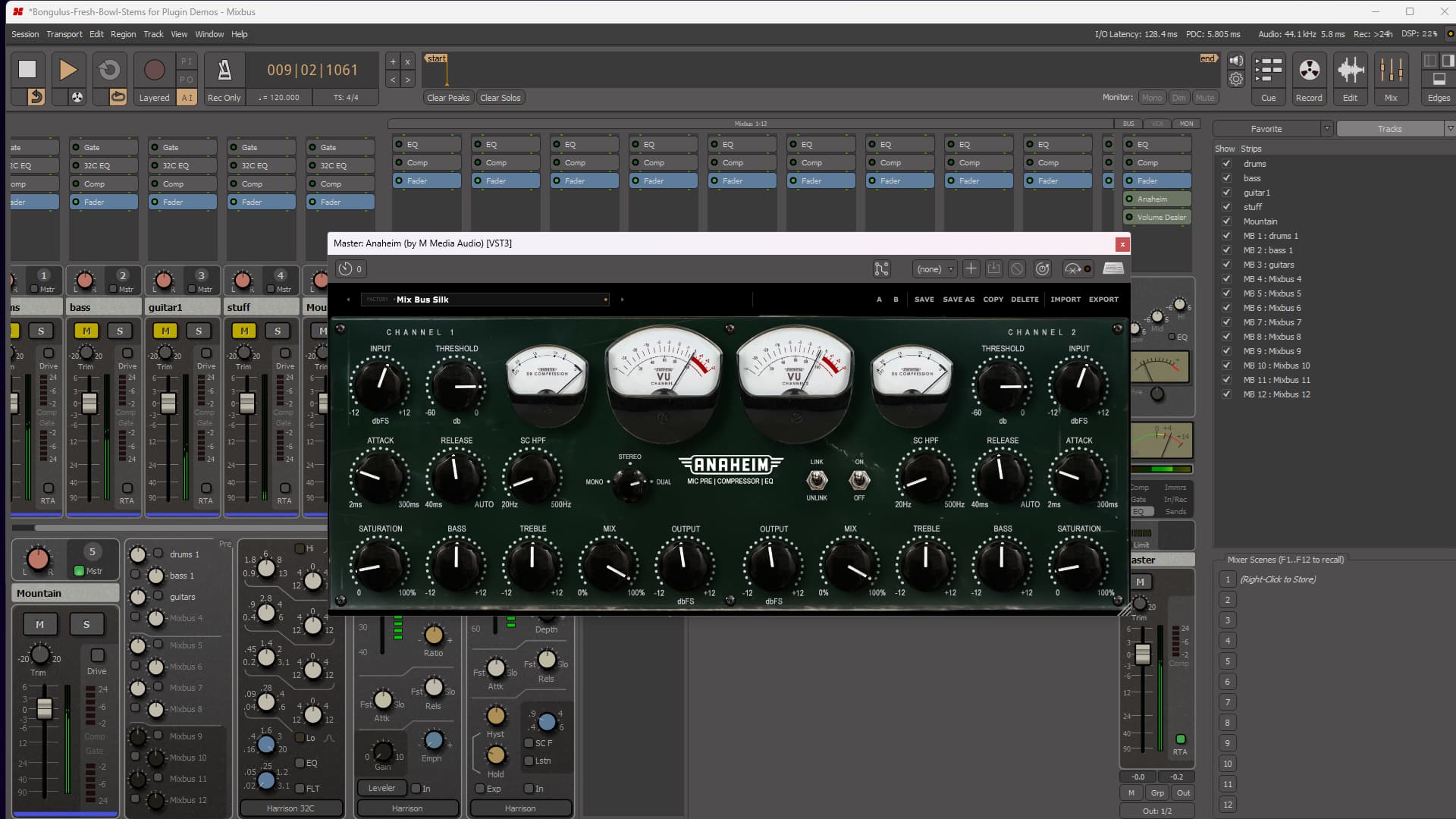Select mixer scene slot 1
Screen dimensions: 1456x819
[x=1228, y=579]
